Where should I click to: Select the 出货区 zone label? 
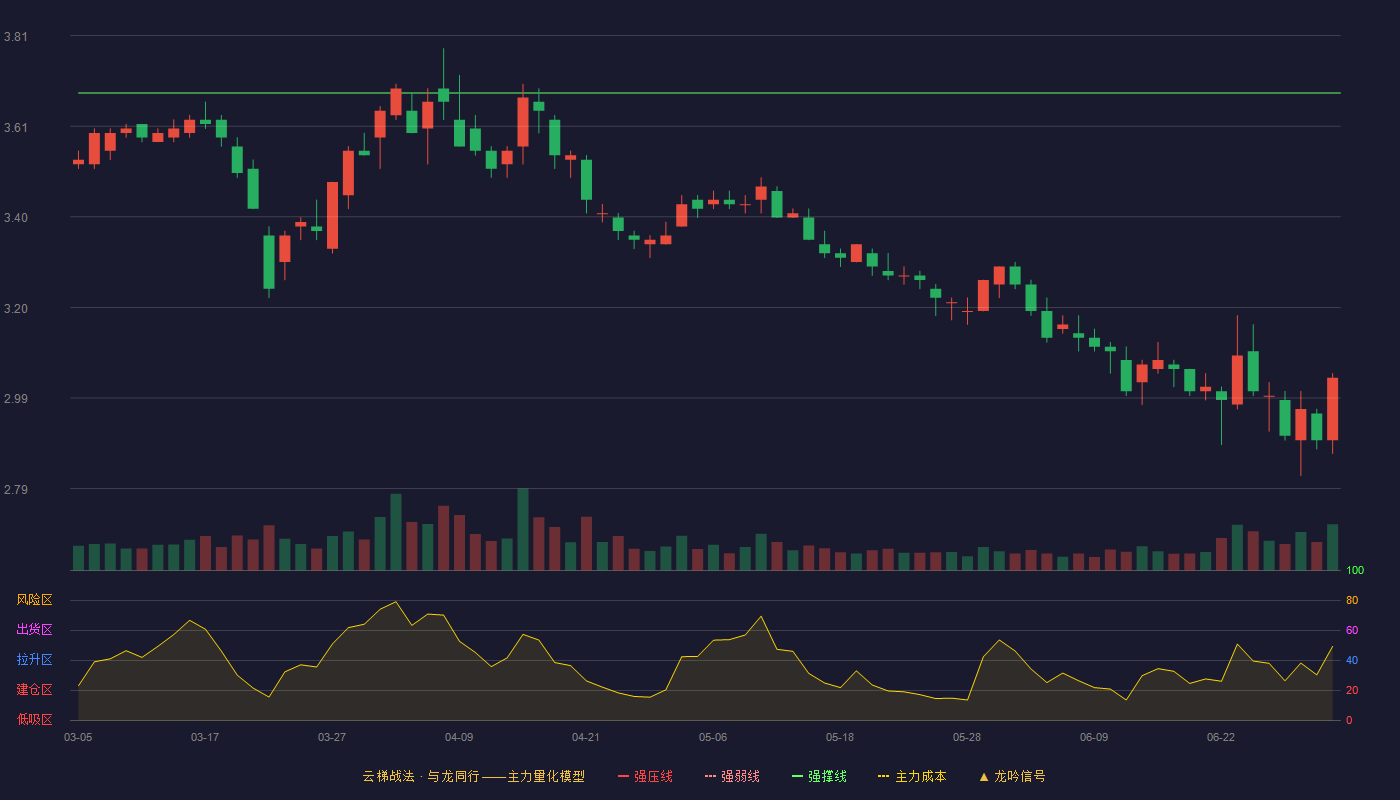[34, 630]
